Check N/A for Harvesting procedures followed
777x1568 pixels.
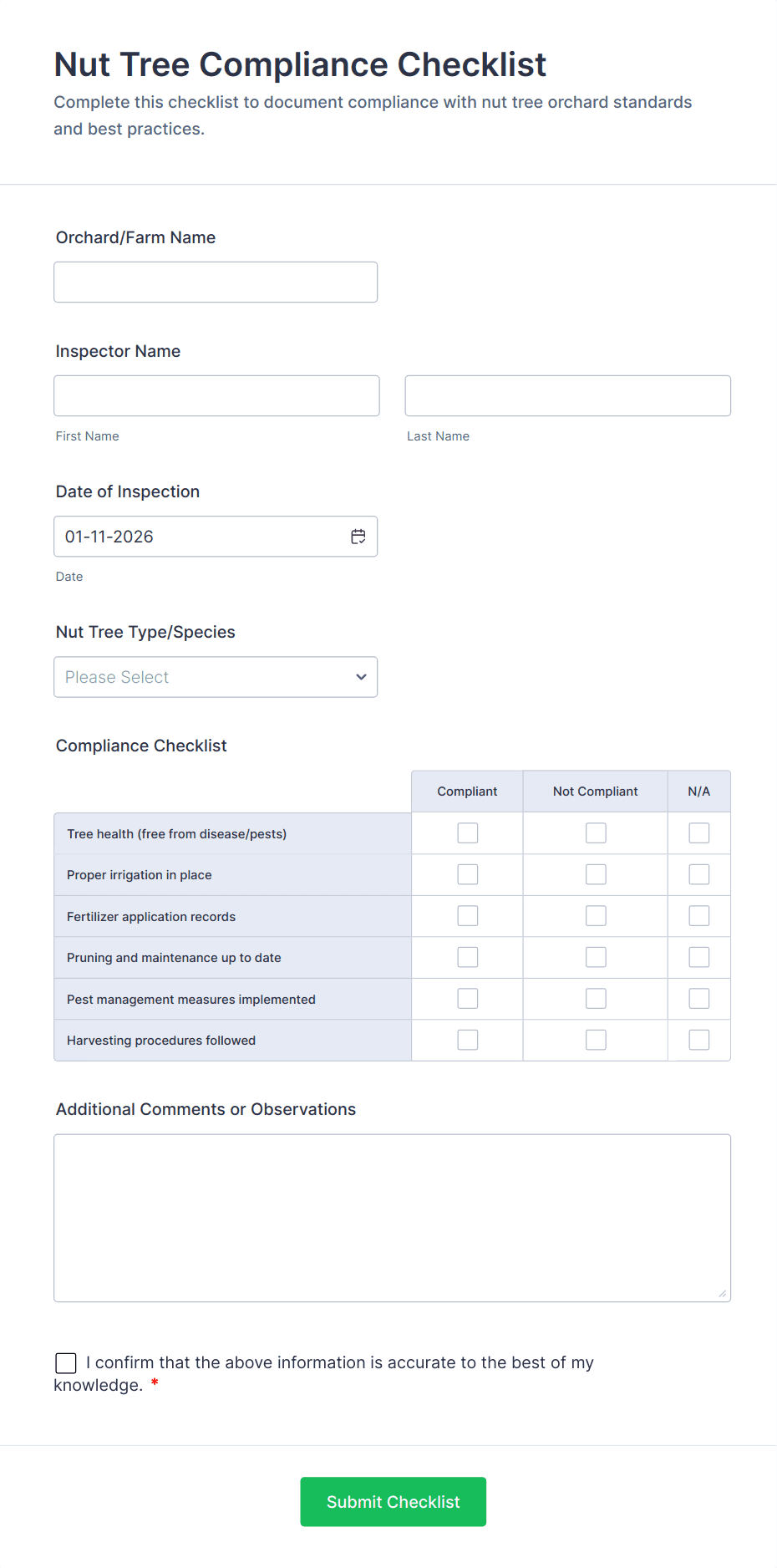tap(698, 1039)
